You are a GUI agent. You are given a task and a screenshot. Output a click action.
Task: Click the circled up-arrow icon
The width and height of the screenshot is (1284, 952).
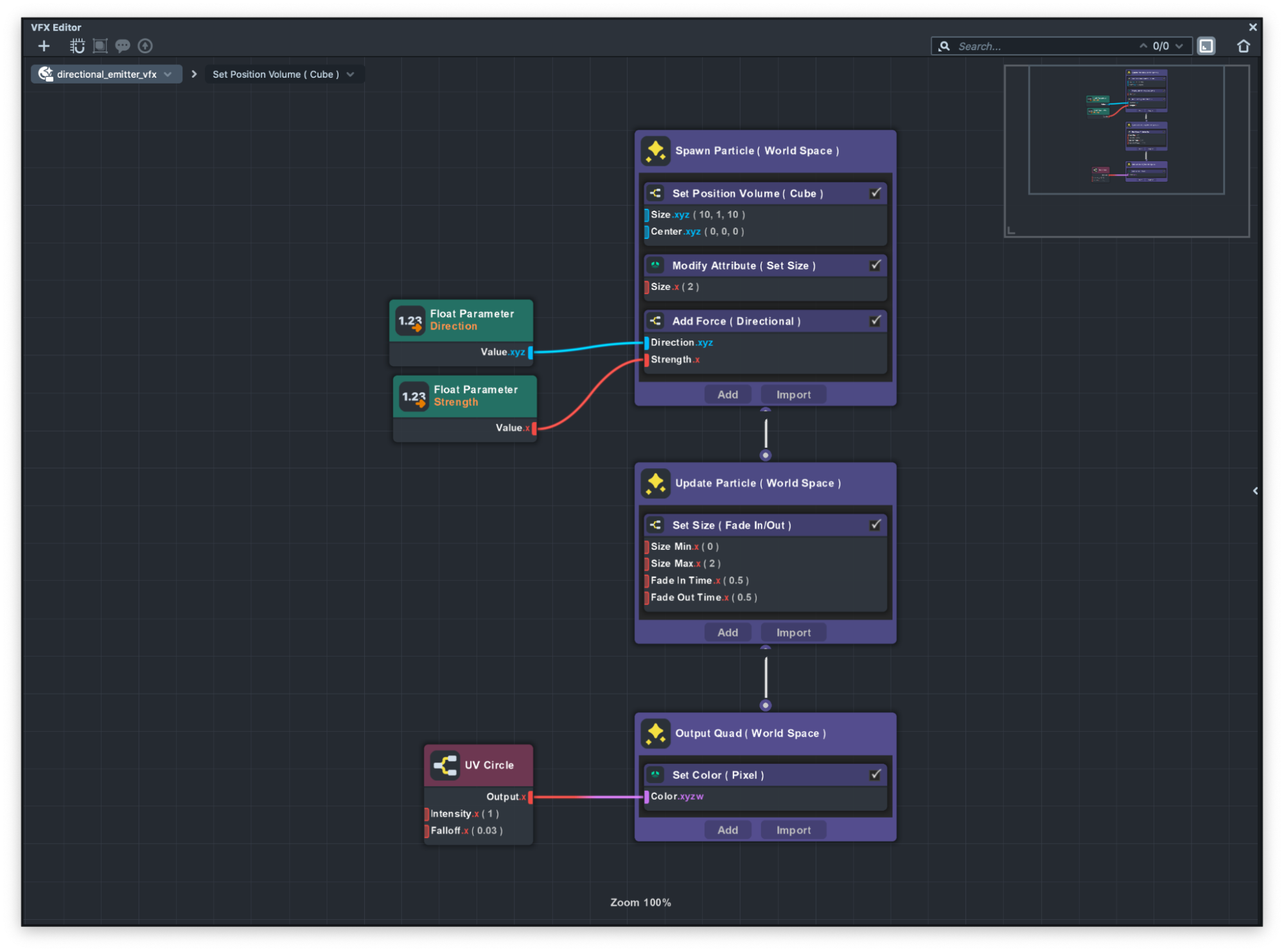point(145,46)
